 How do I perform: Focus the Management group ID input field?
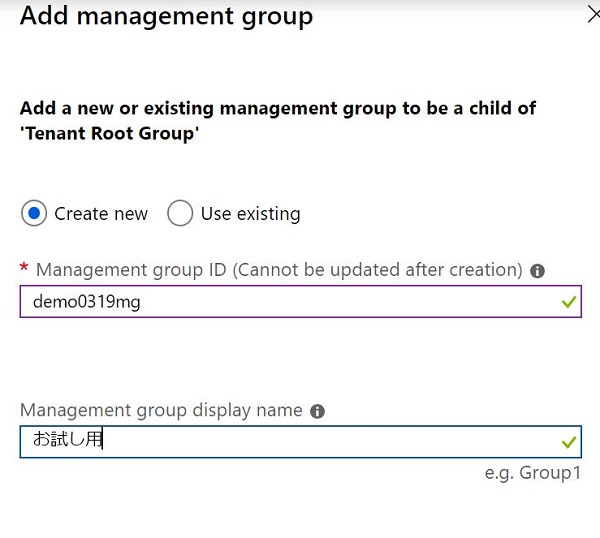point(301,302)
